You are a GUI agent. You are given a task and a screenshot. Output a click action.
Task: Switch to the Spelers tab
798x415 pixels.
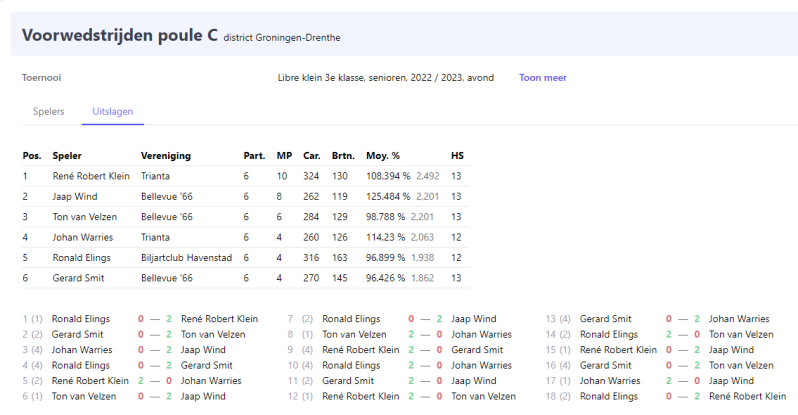48,111
